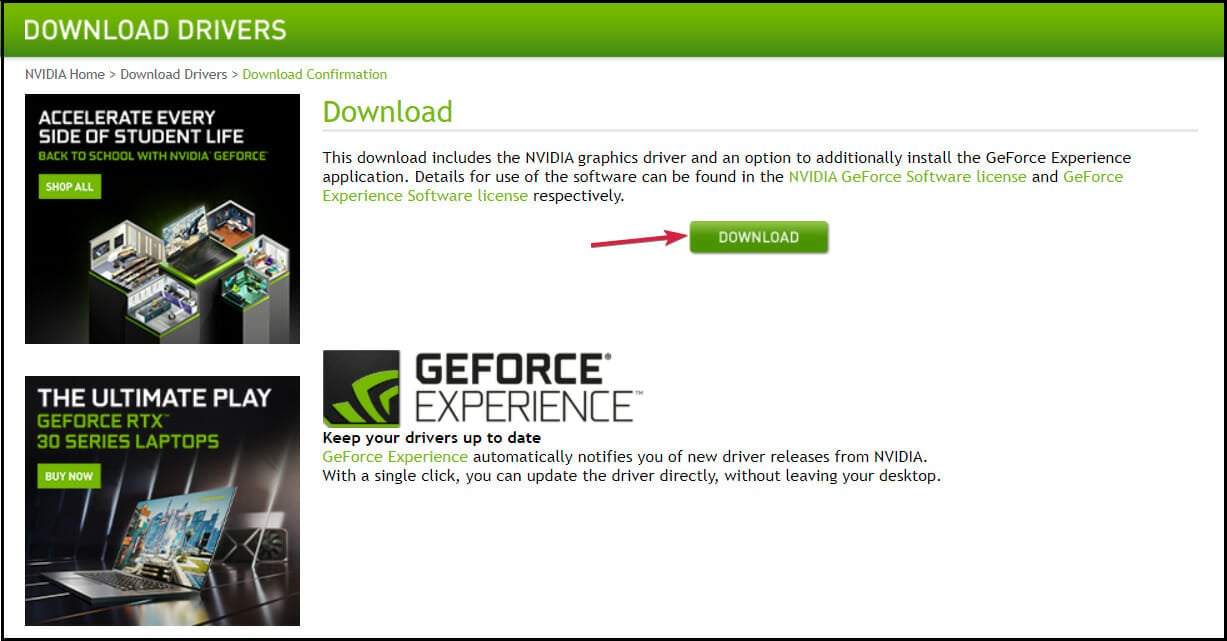Image resolution: width=1227 pixels, height=641 pixels.
Task: Click the GeForce Experience NVIDIA eye logo
Action: (x=362, y=388)
